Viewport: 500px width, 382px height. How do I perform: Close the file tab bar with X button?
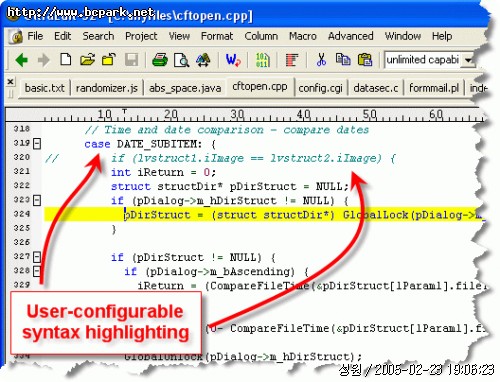tap(11, 81)
